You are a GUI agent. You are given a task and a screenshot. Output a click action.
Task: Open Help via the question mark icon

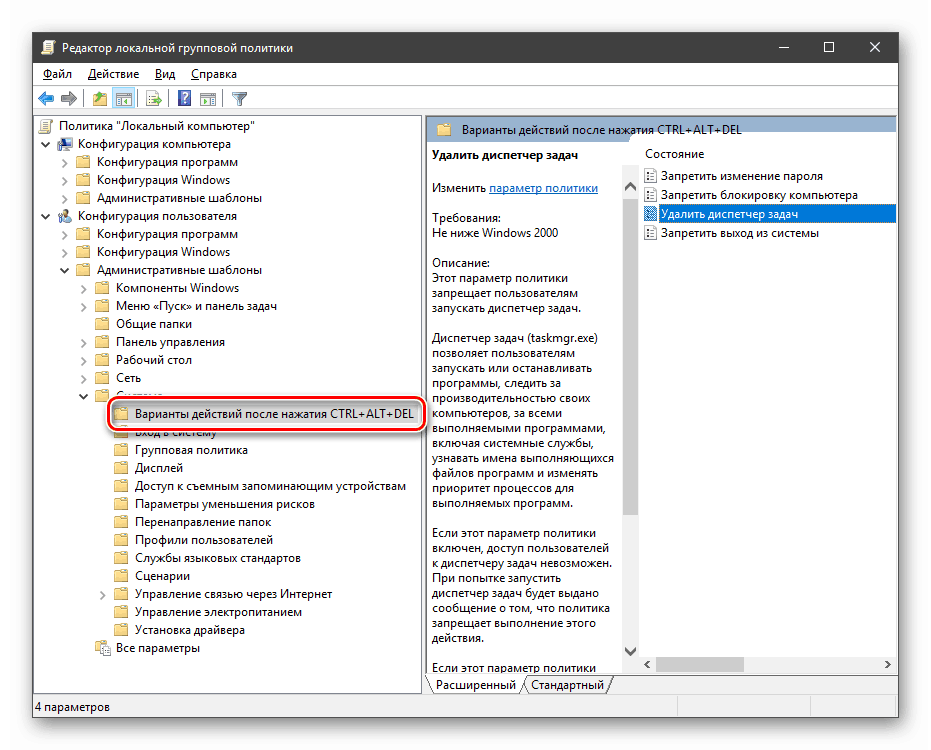(184, 98)
